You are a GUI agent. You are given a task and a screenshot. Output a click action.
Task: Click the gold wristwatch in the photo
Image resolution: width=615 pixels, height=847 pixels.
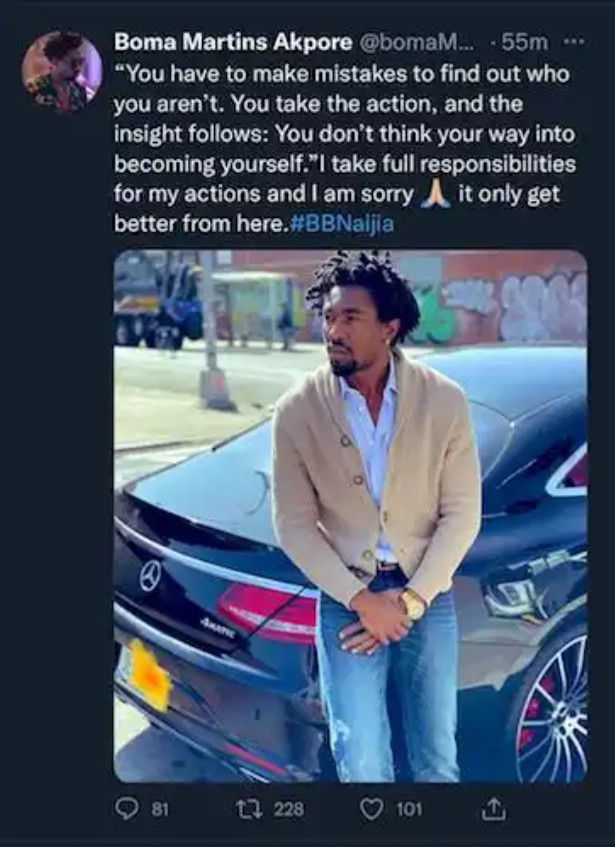click(x=413, y=604)
